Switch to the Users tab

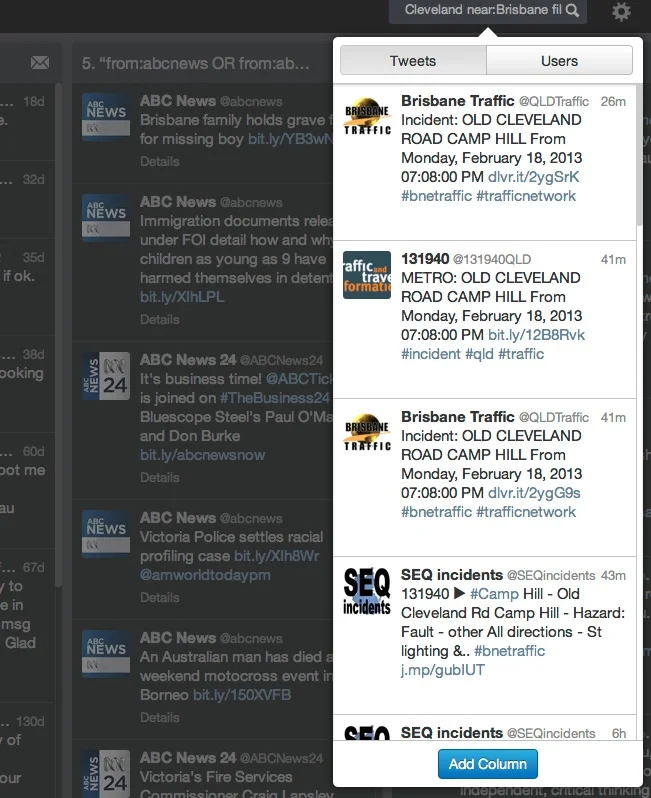[559, 61]
